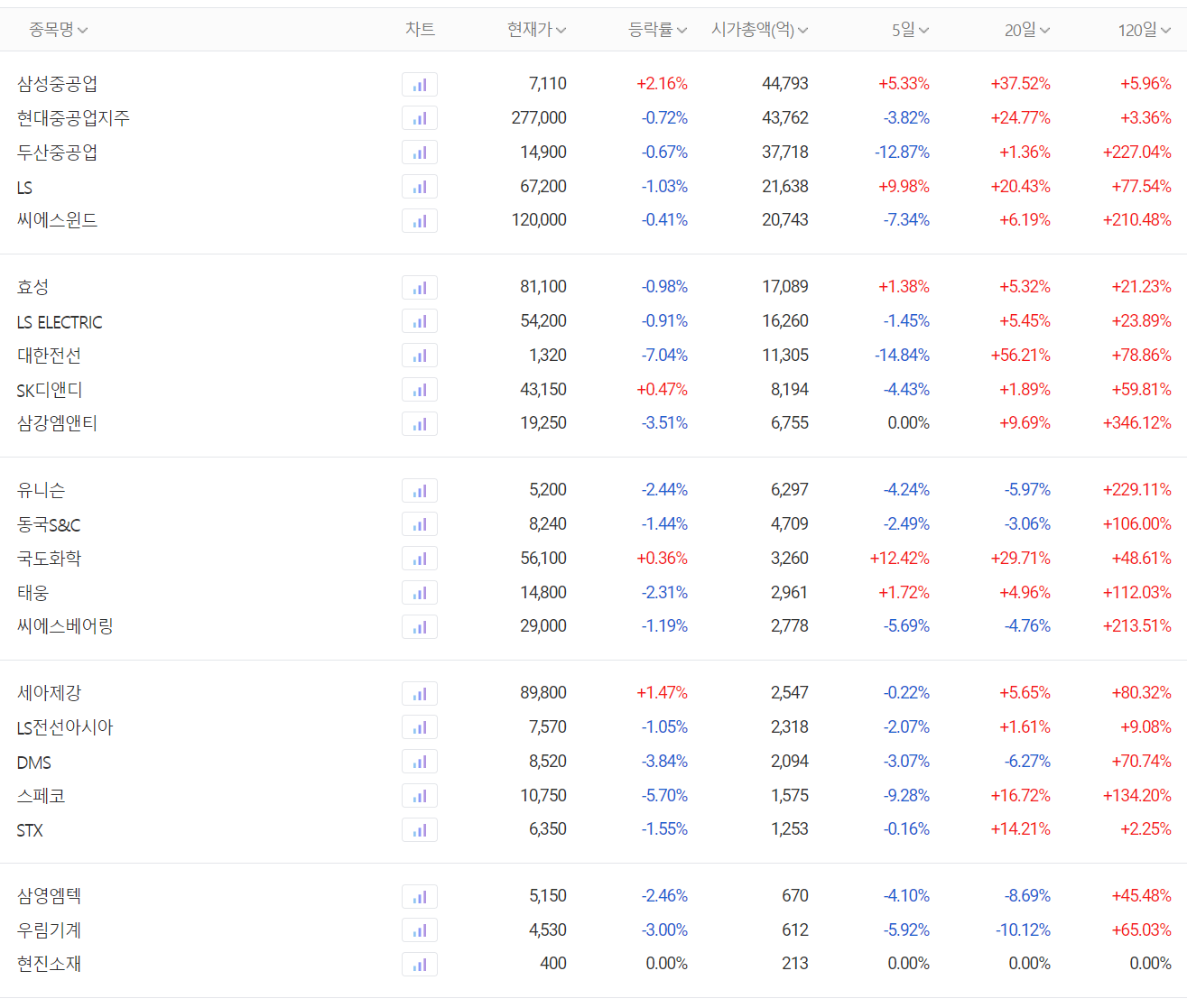Select 국도화학 5일 value +12.42%

click(900, 559)
